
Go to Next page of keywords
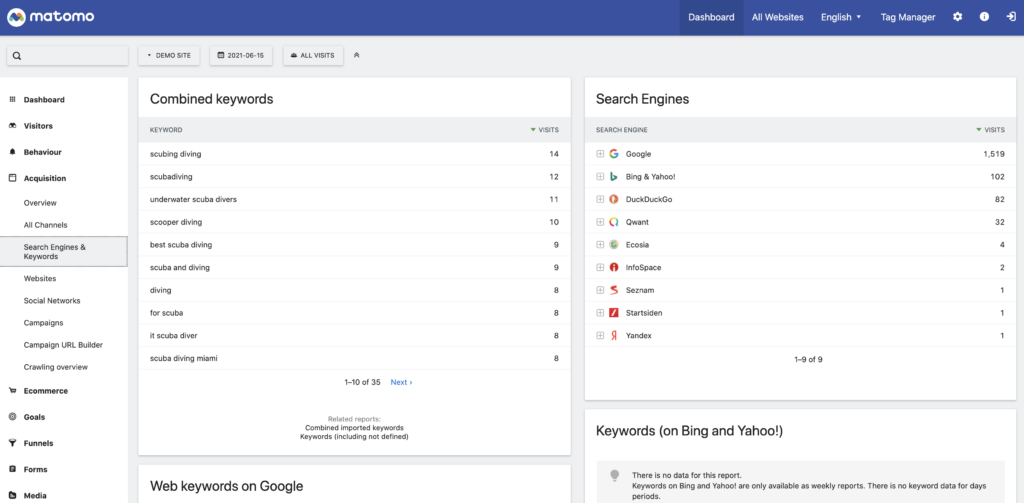click(401, 382)
